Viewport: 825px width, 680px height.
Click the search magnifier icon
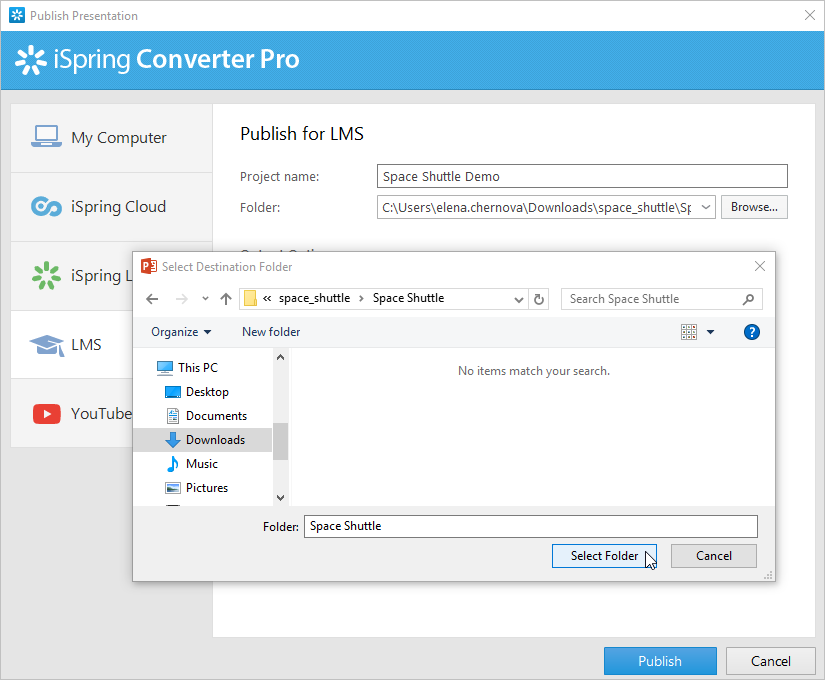[748, 299]
